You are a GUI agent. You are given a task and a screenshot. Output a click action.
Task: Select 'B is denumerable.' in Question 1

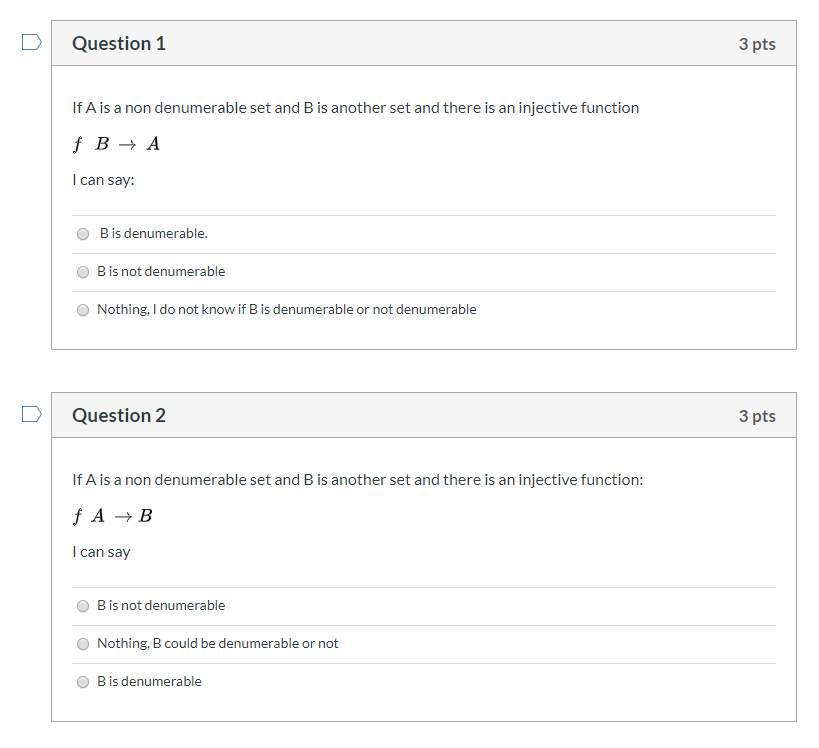coord(83,233)
